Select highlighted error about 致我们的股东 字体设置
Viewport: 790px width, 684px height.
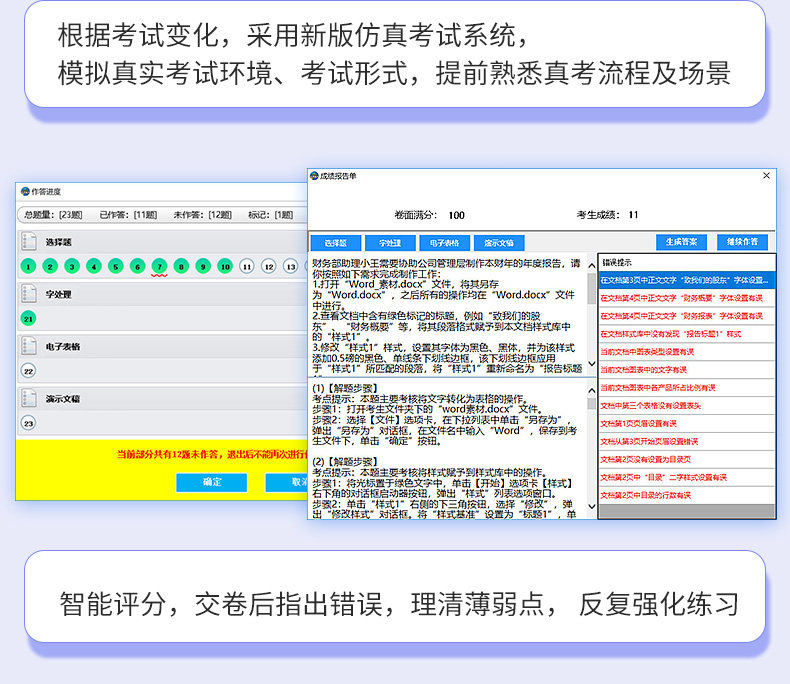pos(686,280)
